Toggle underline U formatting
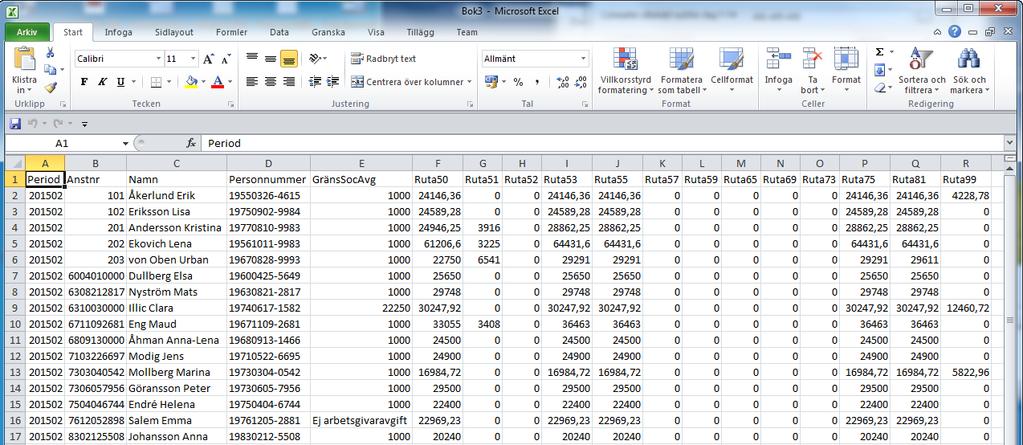This screenshot has width=1023, height=445. pyautogui.click(x=121, y=82)
